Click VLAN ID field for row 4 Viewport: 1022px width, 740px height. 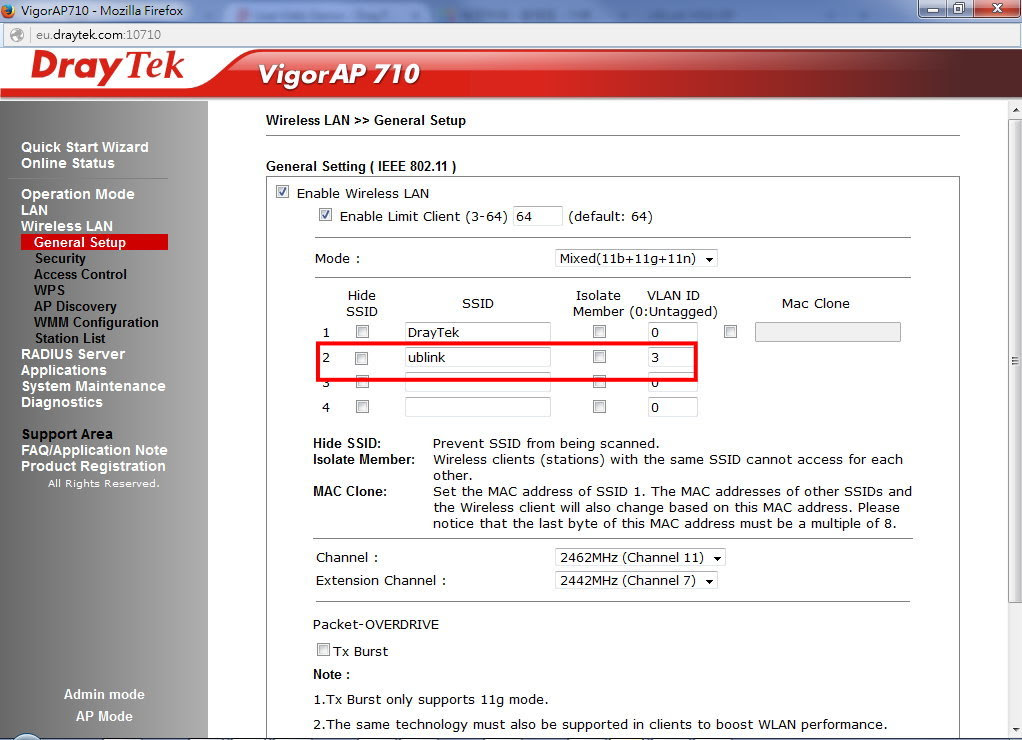pyautogui.click(x=673, y=407)
